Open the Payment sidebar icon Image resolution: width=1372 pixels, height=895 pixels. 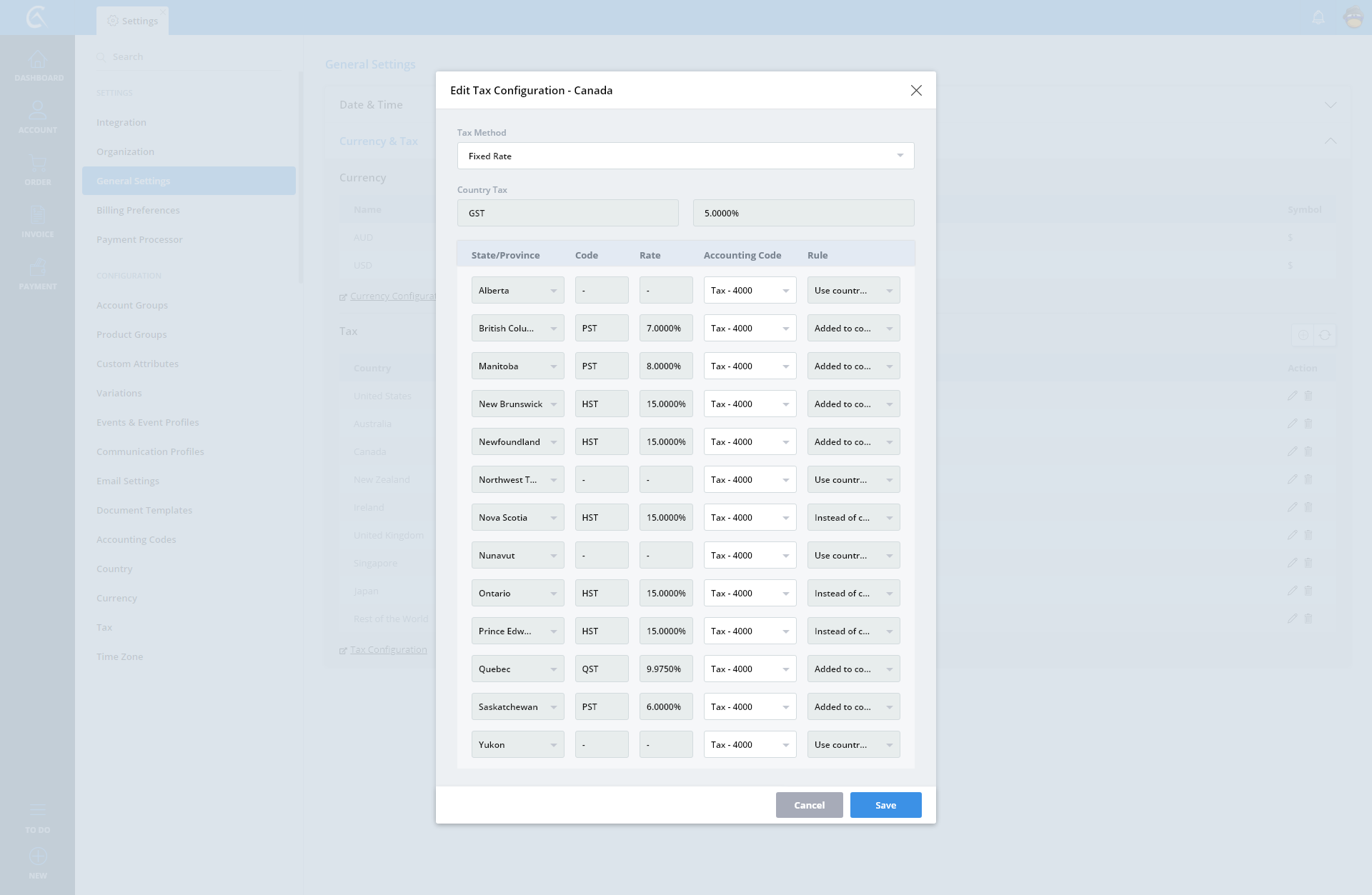click(38, 268)
